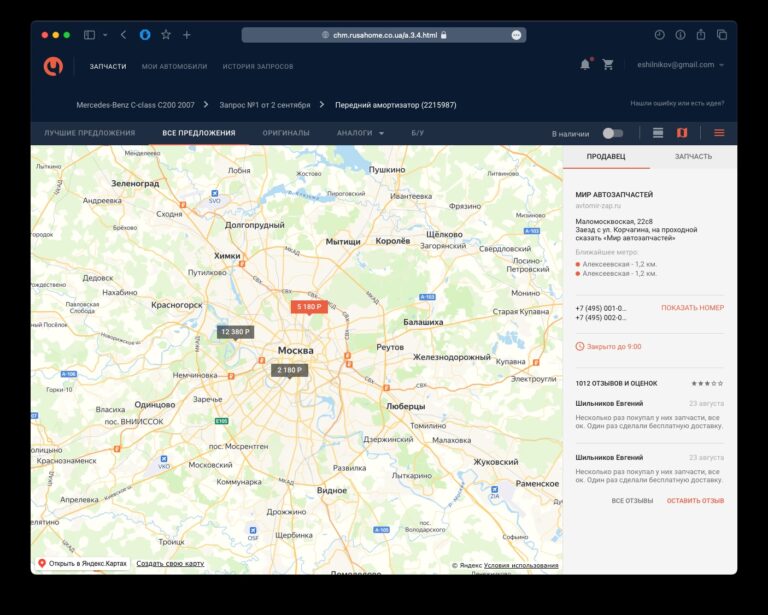Click the orange site logo
Image resolution: width=768 pixels, height=615 pixels.
pyautogui.click(x=53, y=66)
